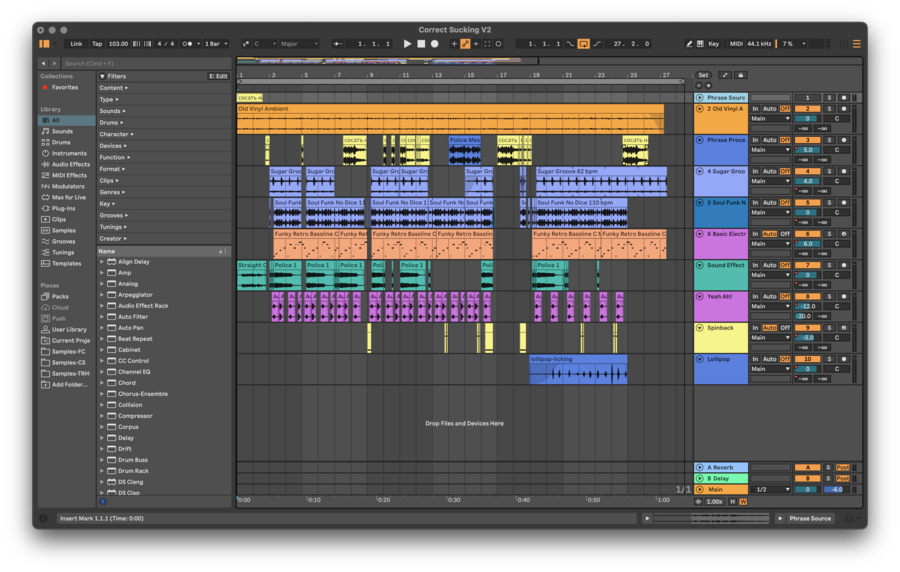Click the Automation Arm button

point(465,44)
